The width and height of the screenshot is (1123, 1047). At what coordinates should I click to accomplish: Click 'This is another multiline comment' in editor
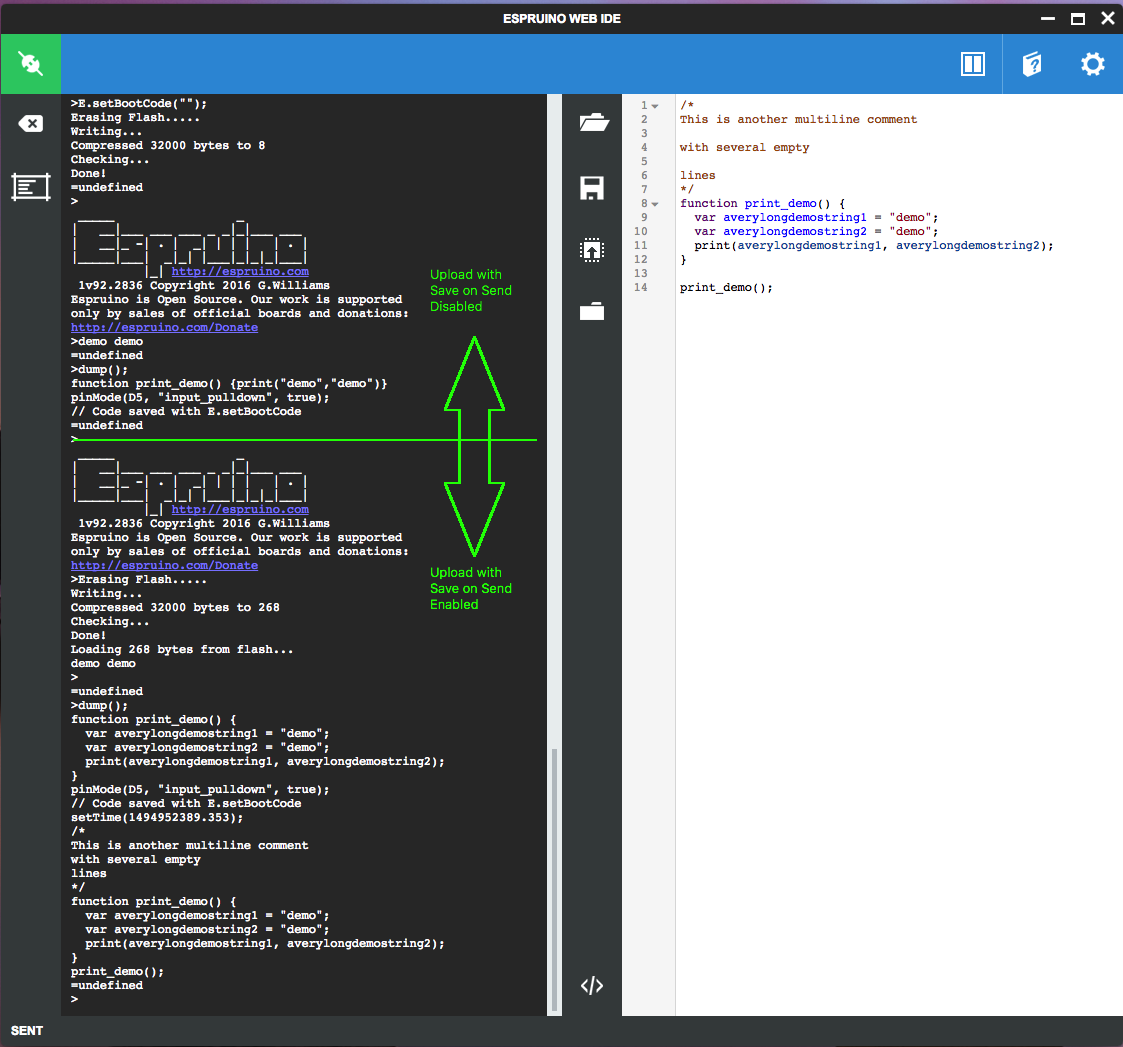click(798, 120)
